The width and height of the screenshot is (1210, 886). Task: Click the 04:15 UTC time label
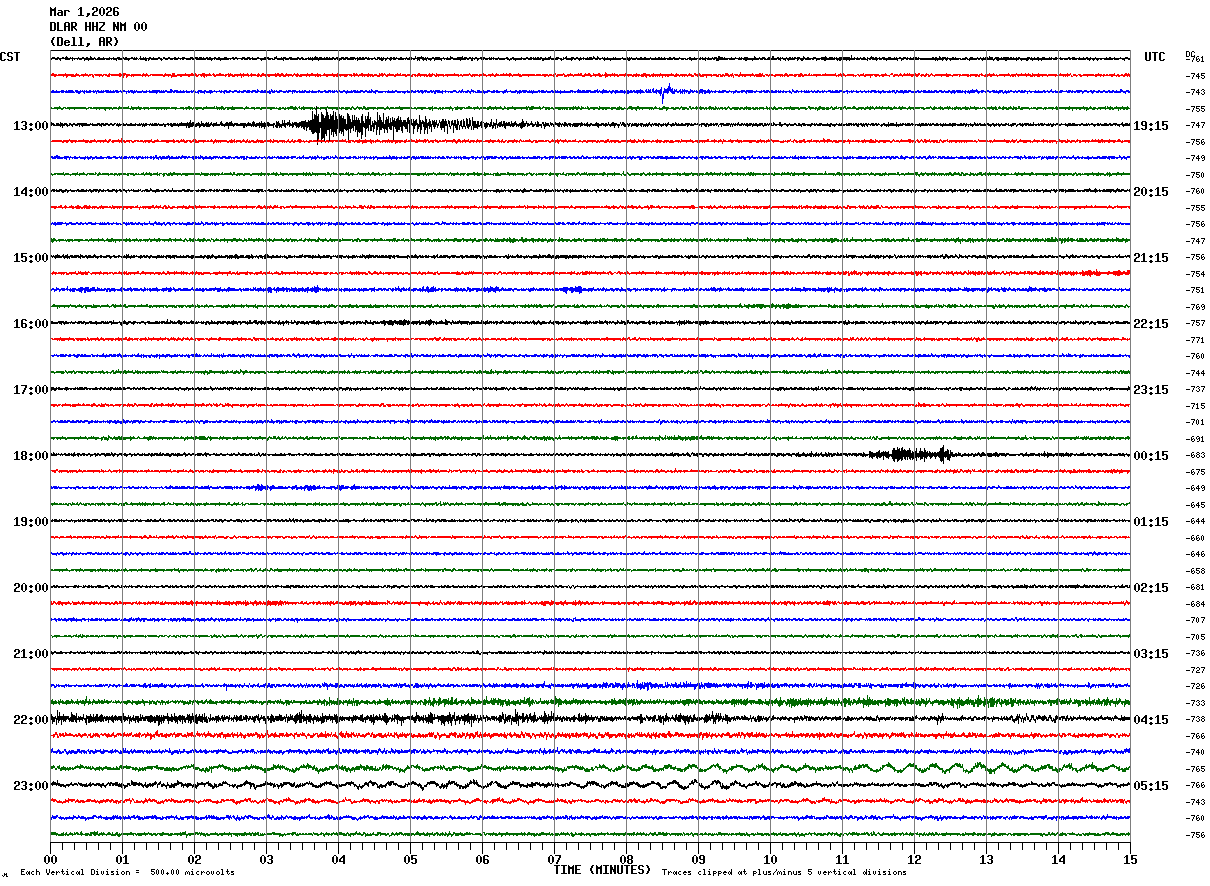1151,720
